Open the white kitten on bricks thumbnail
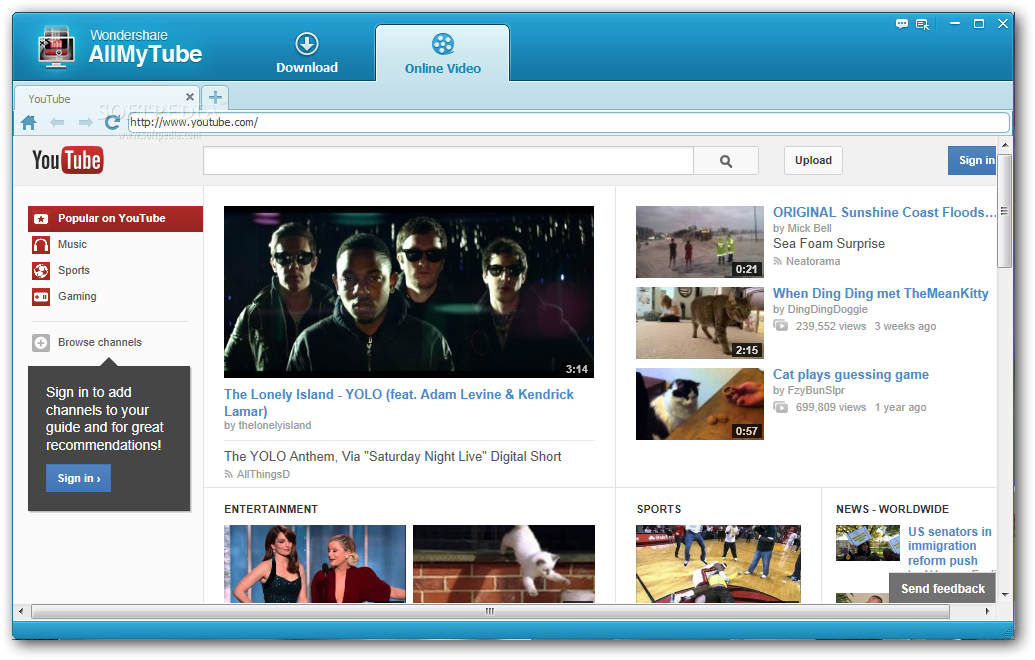The height and width of the screenshot is (660, 1035). (504, 564)
